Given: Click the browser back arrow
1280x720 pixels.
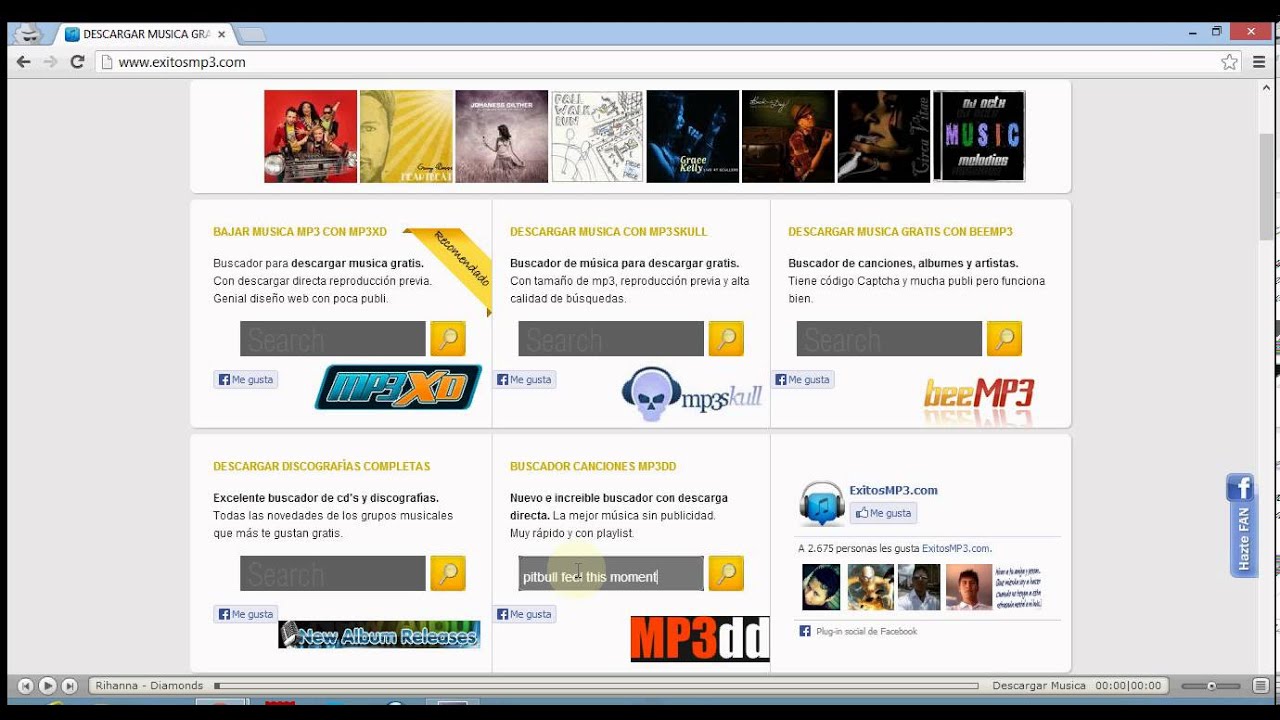Looking at the screenshot, I should pyautogui.click(x=24, y=62).
